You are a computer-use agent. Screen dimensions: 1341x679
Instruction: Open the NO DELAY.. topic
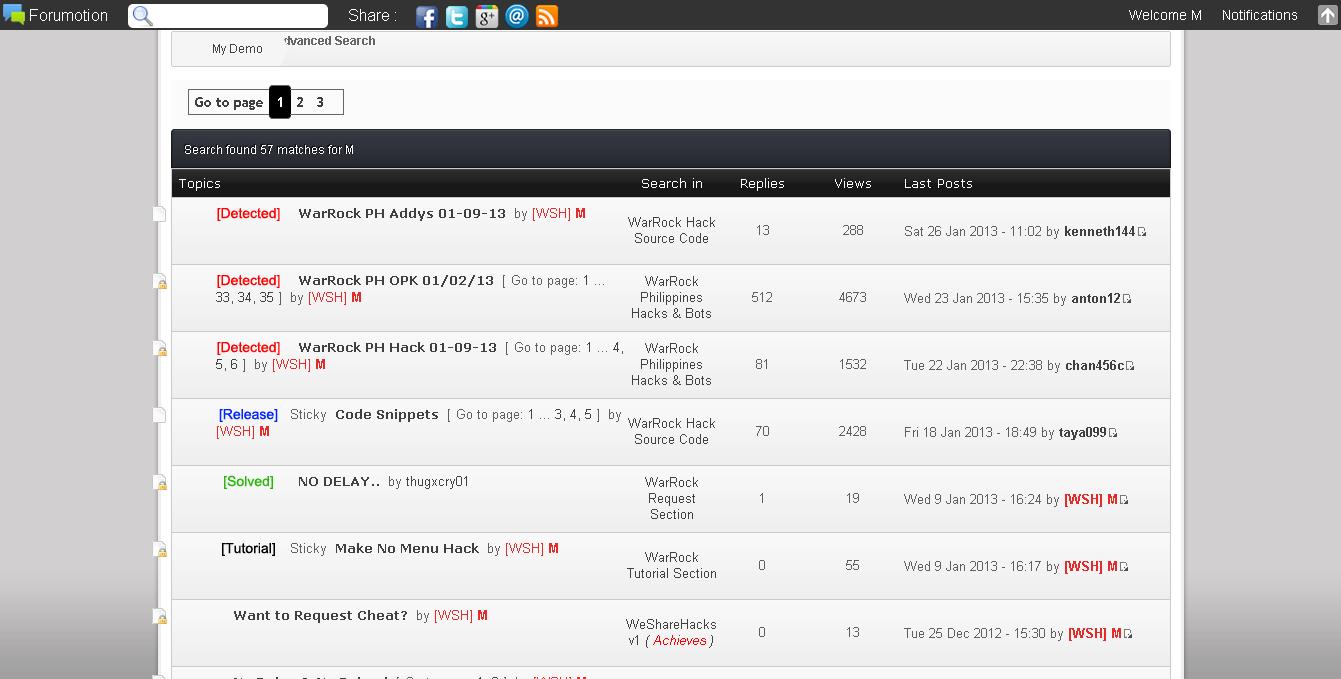point(339,482)
